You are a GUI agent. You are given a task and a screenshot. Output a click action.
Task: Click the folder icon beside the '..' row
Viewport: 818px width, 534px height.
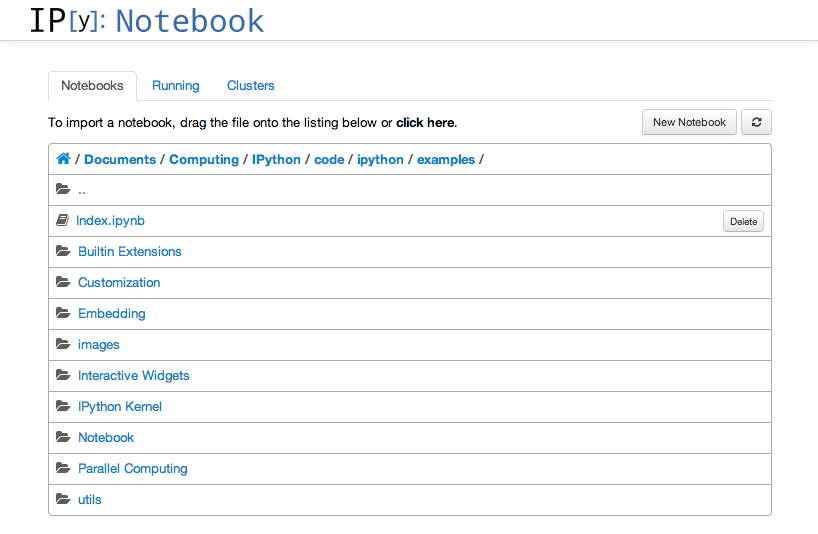(x=63, y=189)
